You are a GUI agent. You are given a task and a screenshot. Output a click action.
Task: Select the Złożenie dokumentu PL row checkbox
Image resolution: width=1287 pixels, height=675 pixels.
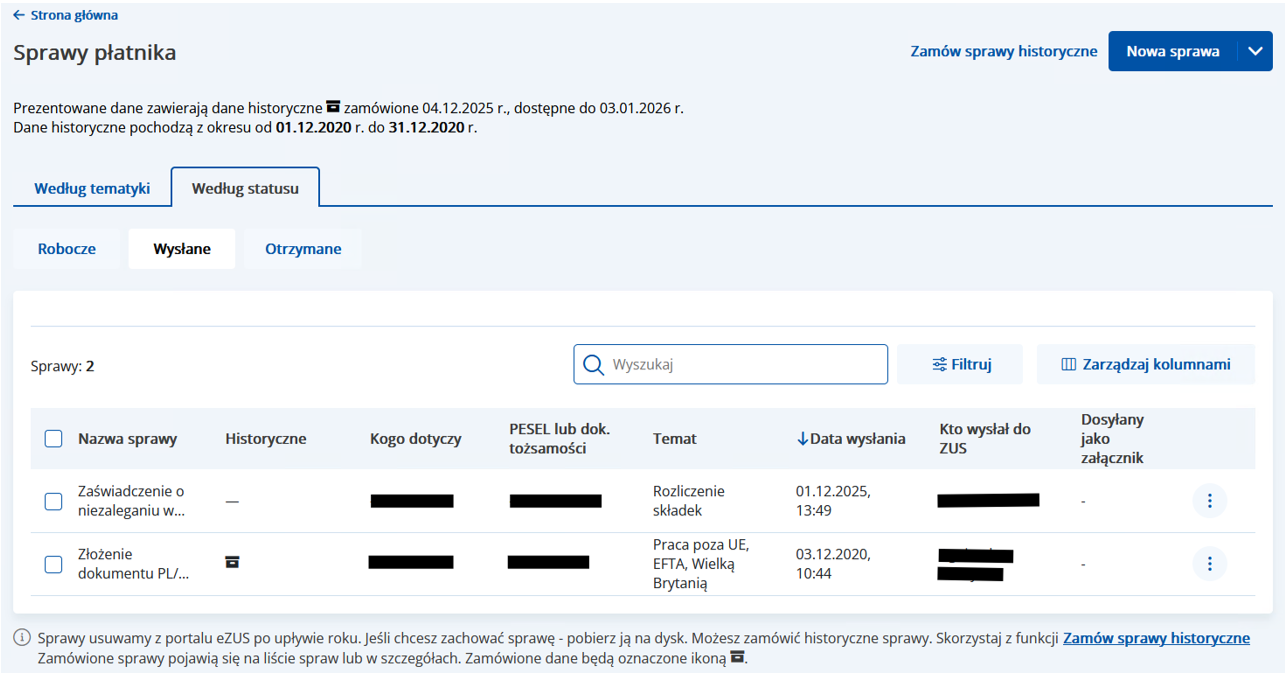point(54,564)
